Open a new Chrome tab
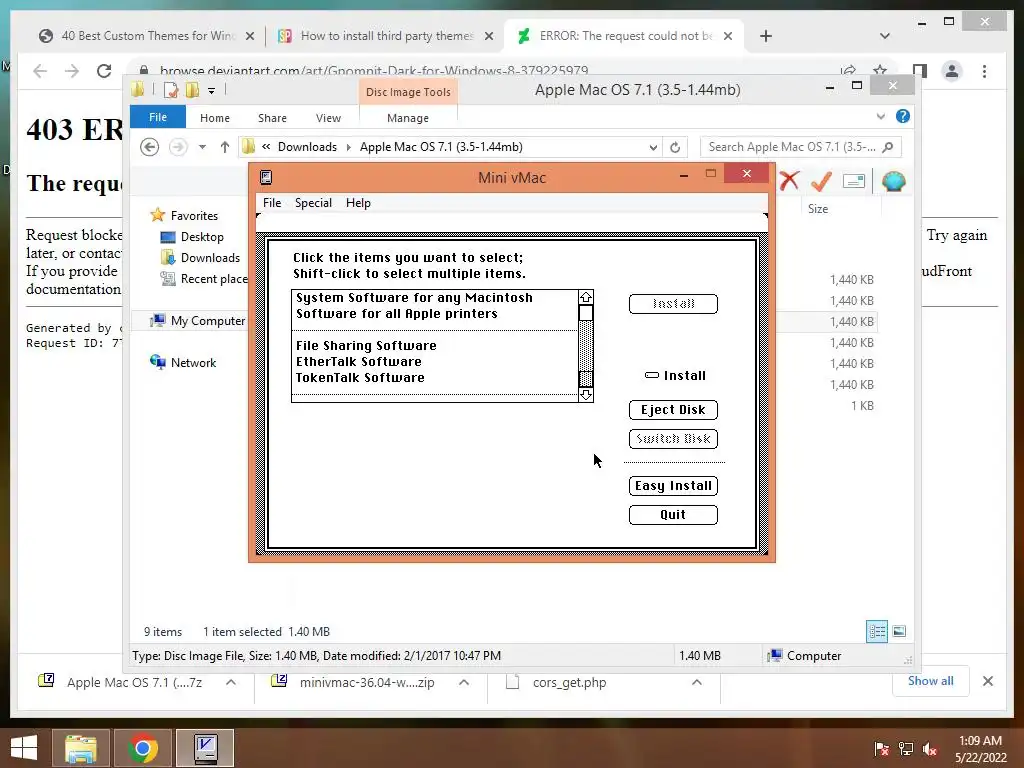This screenshot has width=1024, height=768. (x=765, y=36)
